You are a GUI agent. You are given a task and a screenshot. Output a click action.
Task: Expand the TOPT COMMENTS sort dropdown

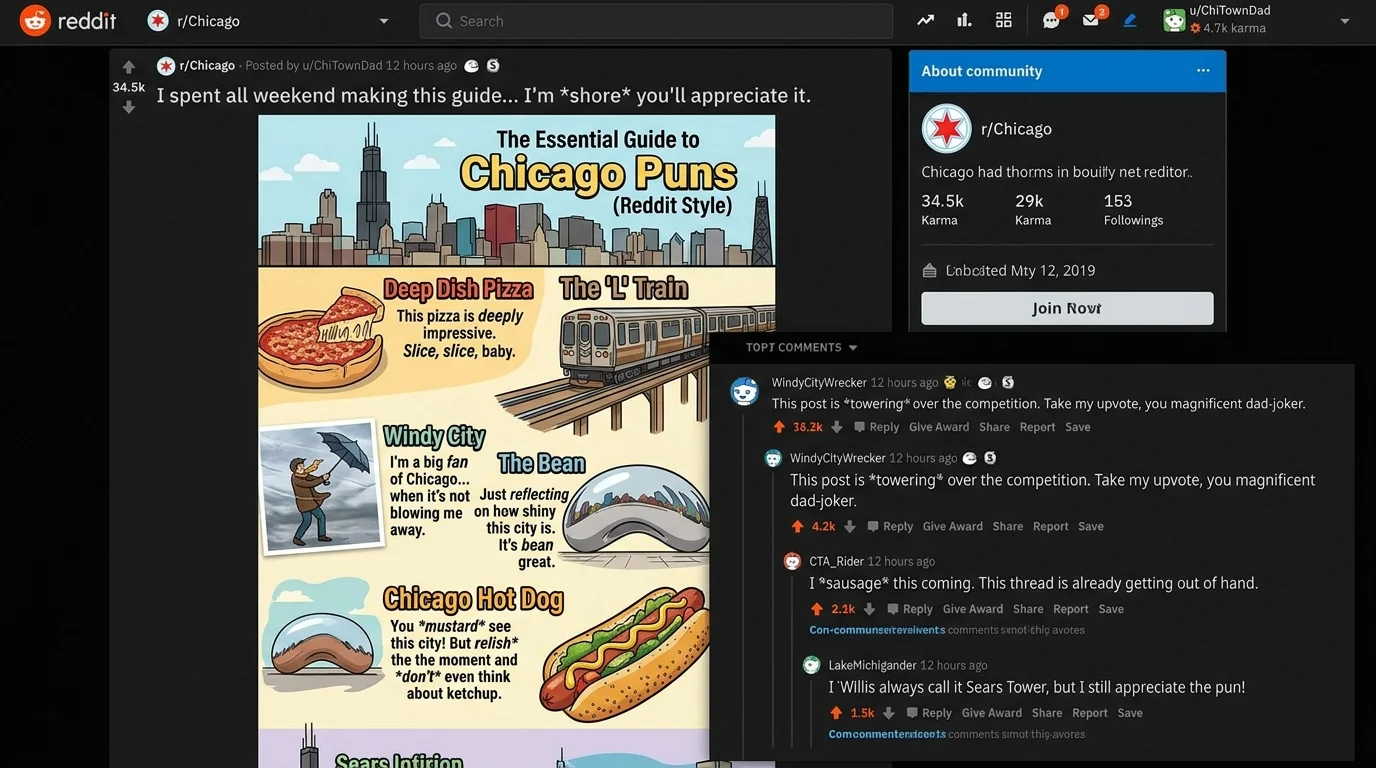[802, 347]
